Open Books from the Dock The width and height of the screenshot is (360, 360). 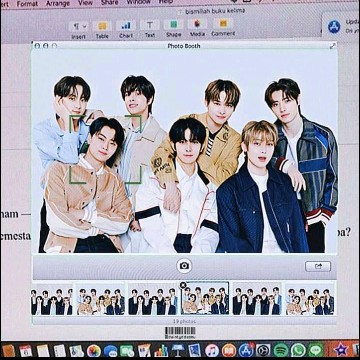pos(229,350)
